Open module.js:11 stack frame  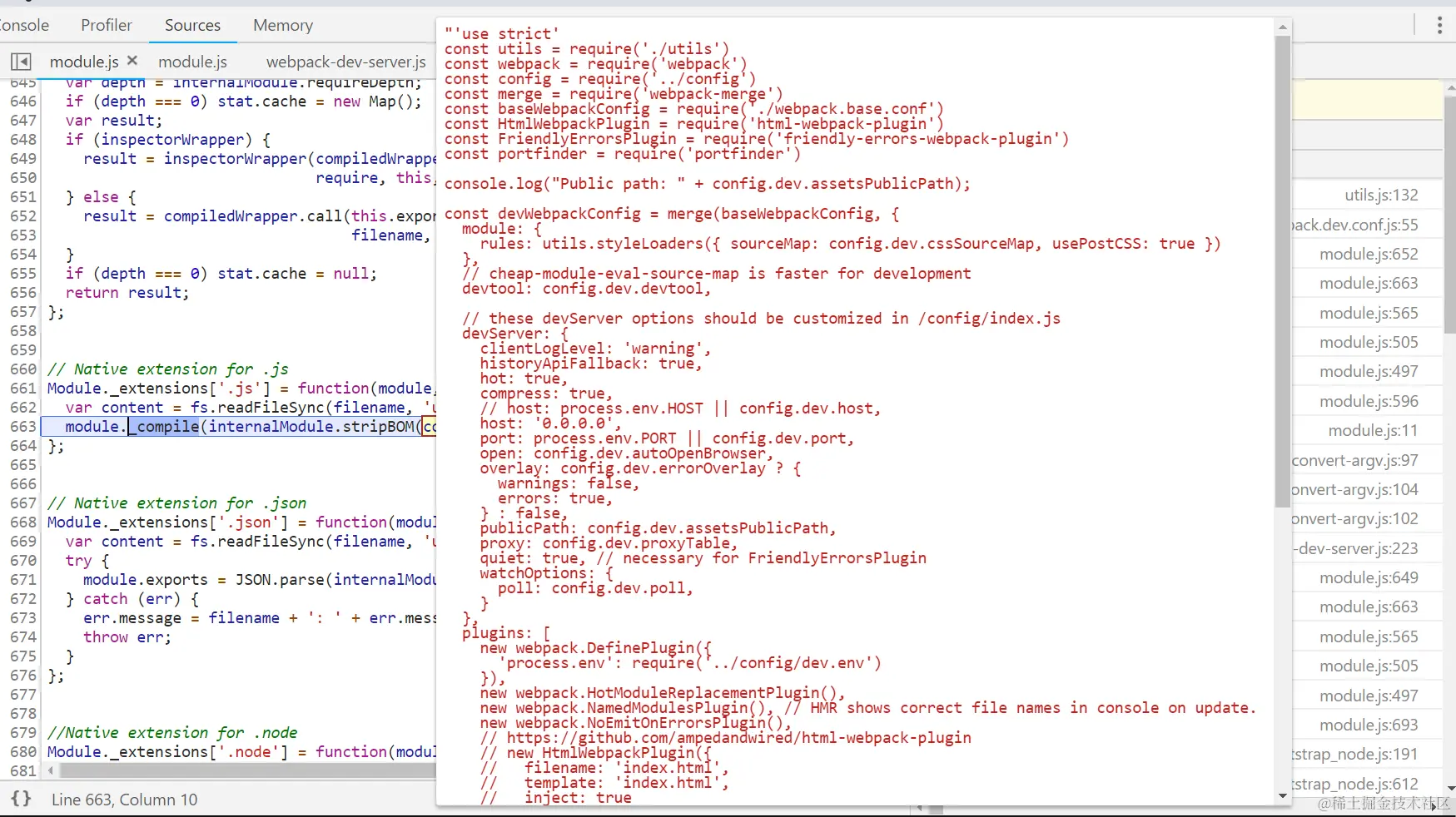point(1373,430)
